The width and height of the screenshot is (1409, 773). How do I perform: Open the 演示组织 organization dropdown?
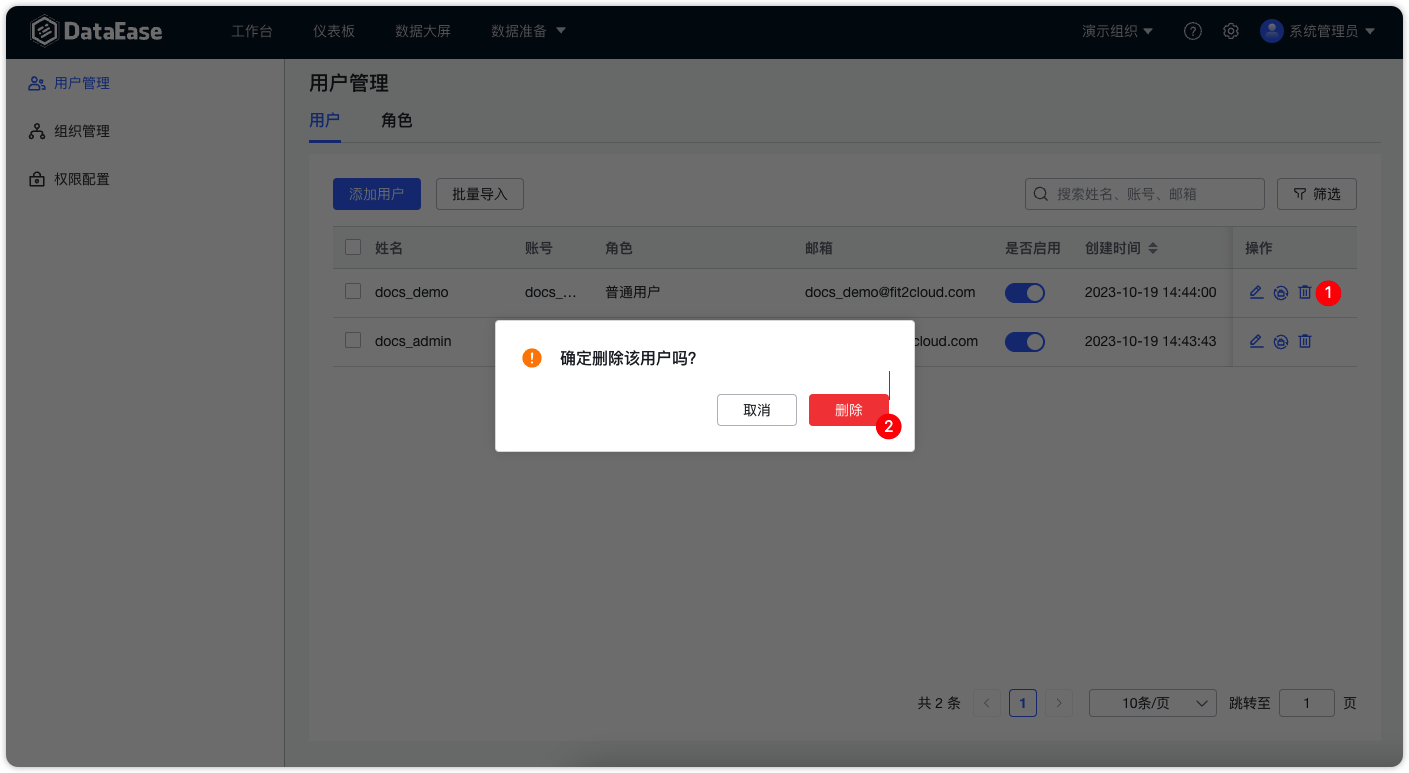(1117, 31)
